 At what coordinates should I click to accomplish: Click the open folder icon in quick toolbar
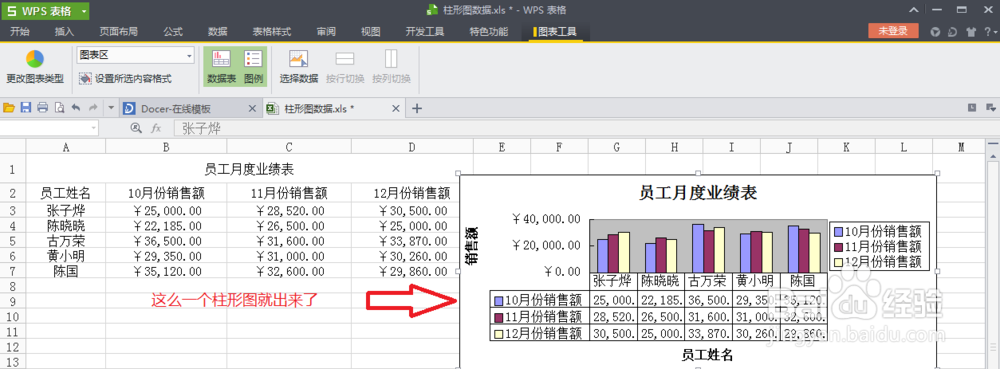point(9,108)
